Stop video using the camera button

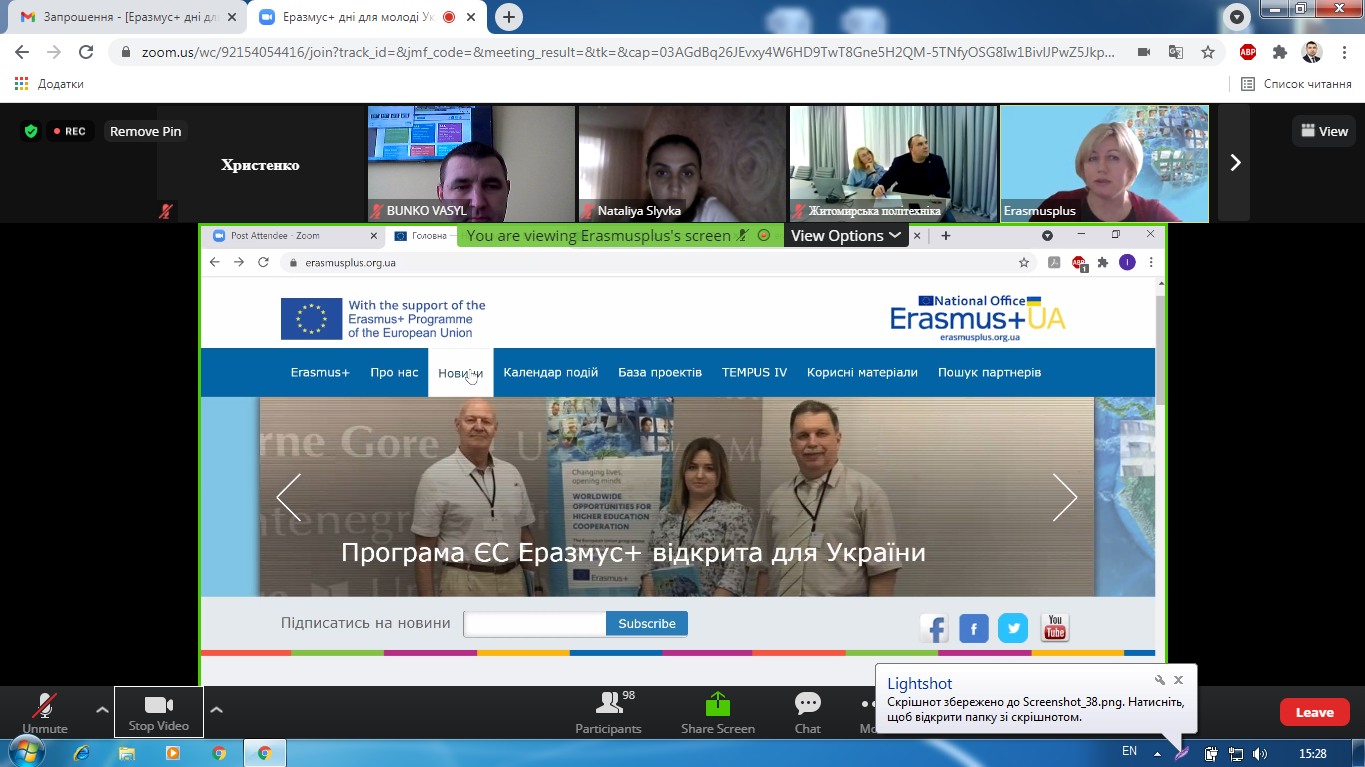click(x=158, y=712)
